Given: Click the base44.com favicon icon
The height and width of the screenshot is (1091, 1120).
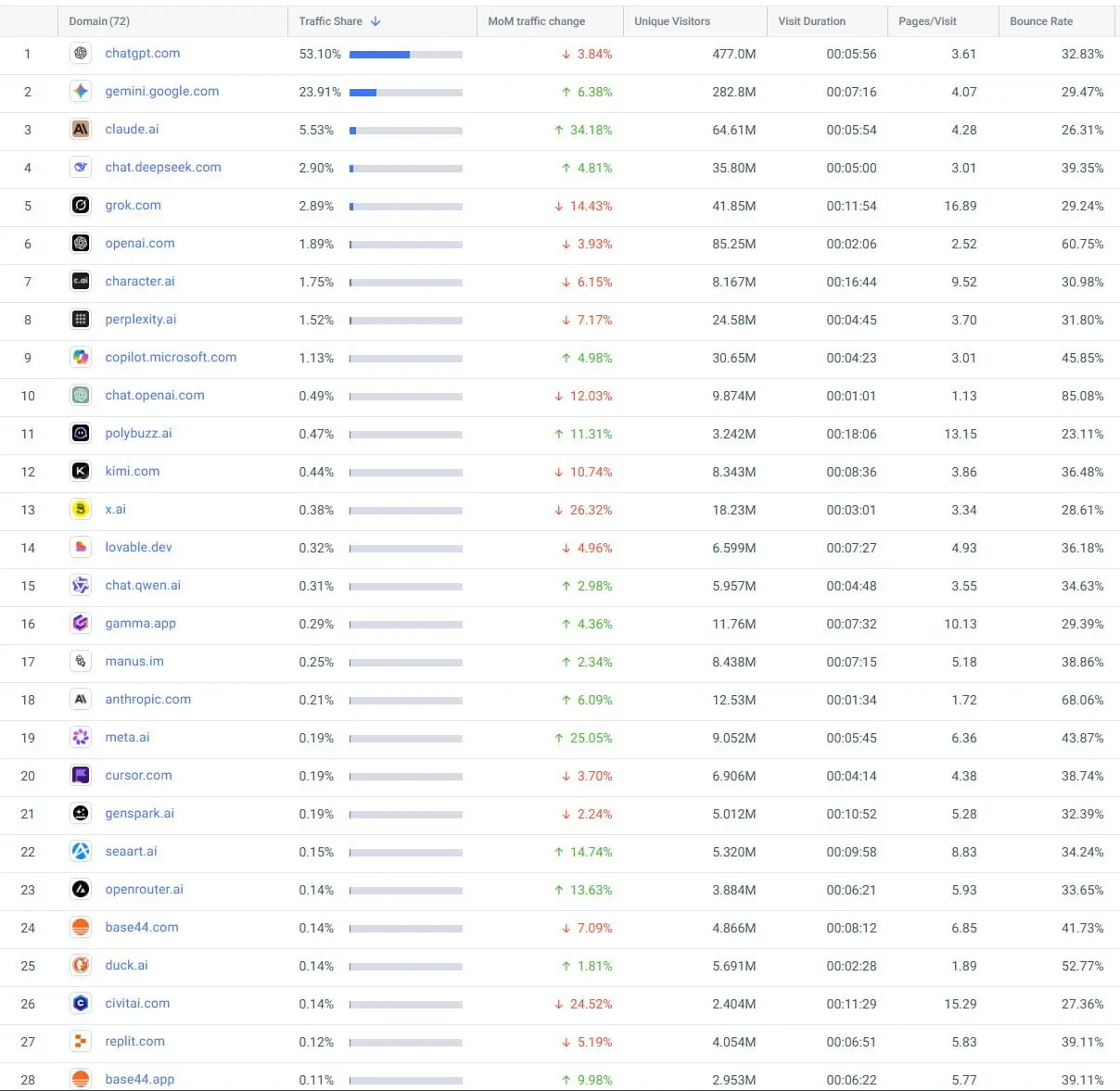Looking at the screenshot, I should pyautogui.click(x=81, y=928).
